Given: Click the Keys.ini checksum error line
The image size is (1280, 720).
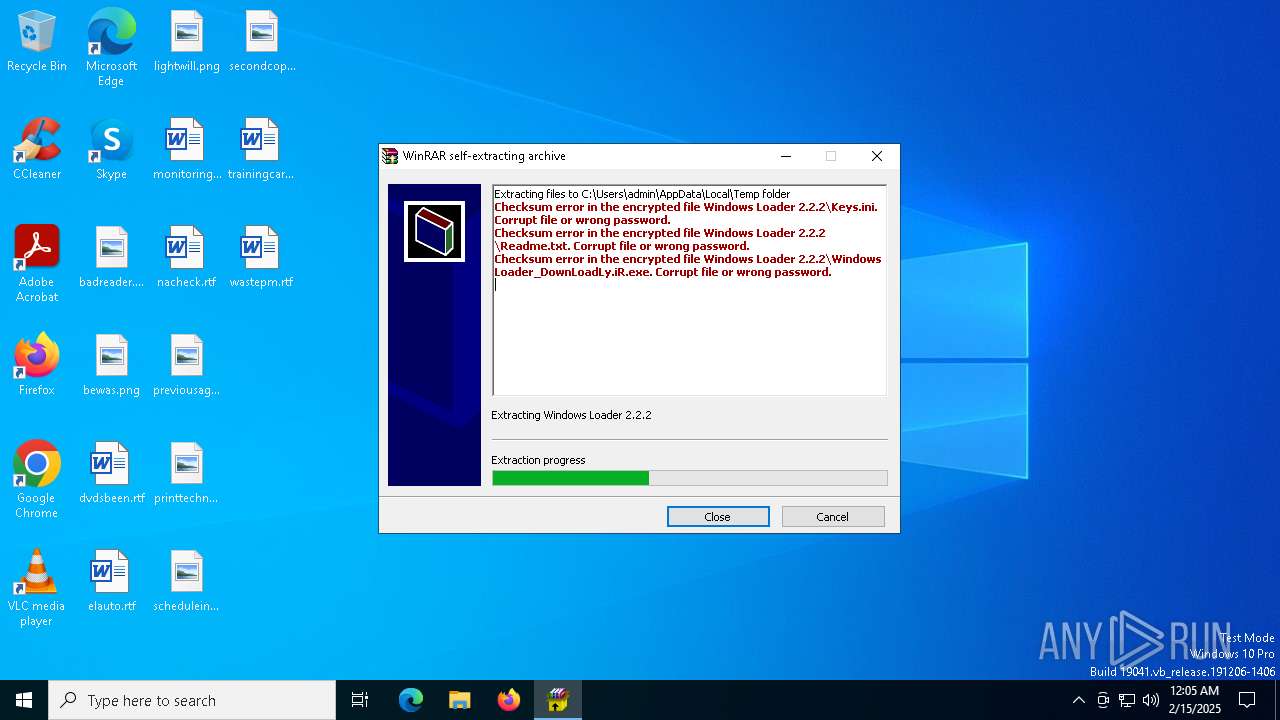Looking at the screenshot, I should pos(686,213).
